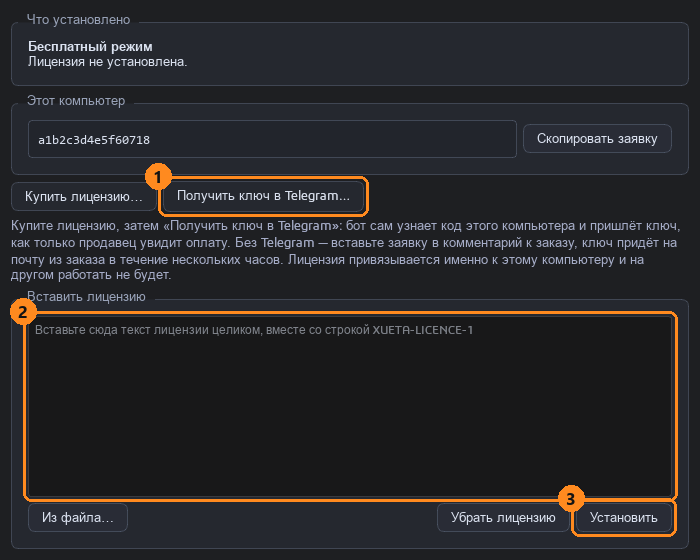Click Получить ключ в Telegram… button
700x560 pixels.
pos(263,196)
